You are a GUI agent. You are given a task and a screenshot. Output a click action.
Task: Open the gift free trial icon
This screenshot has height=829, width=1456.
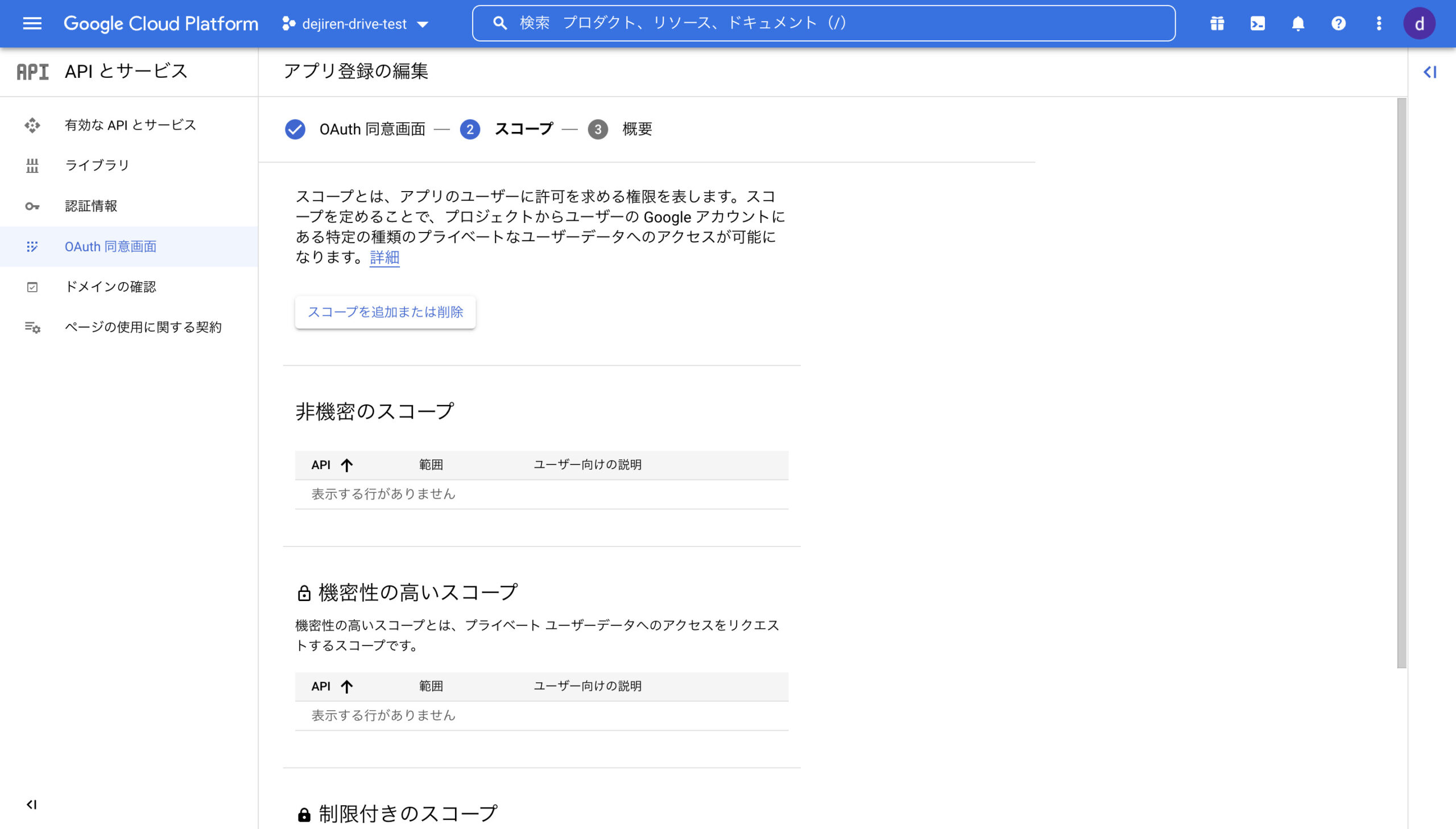1217,23
